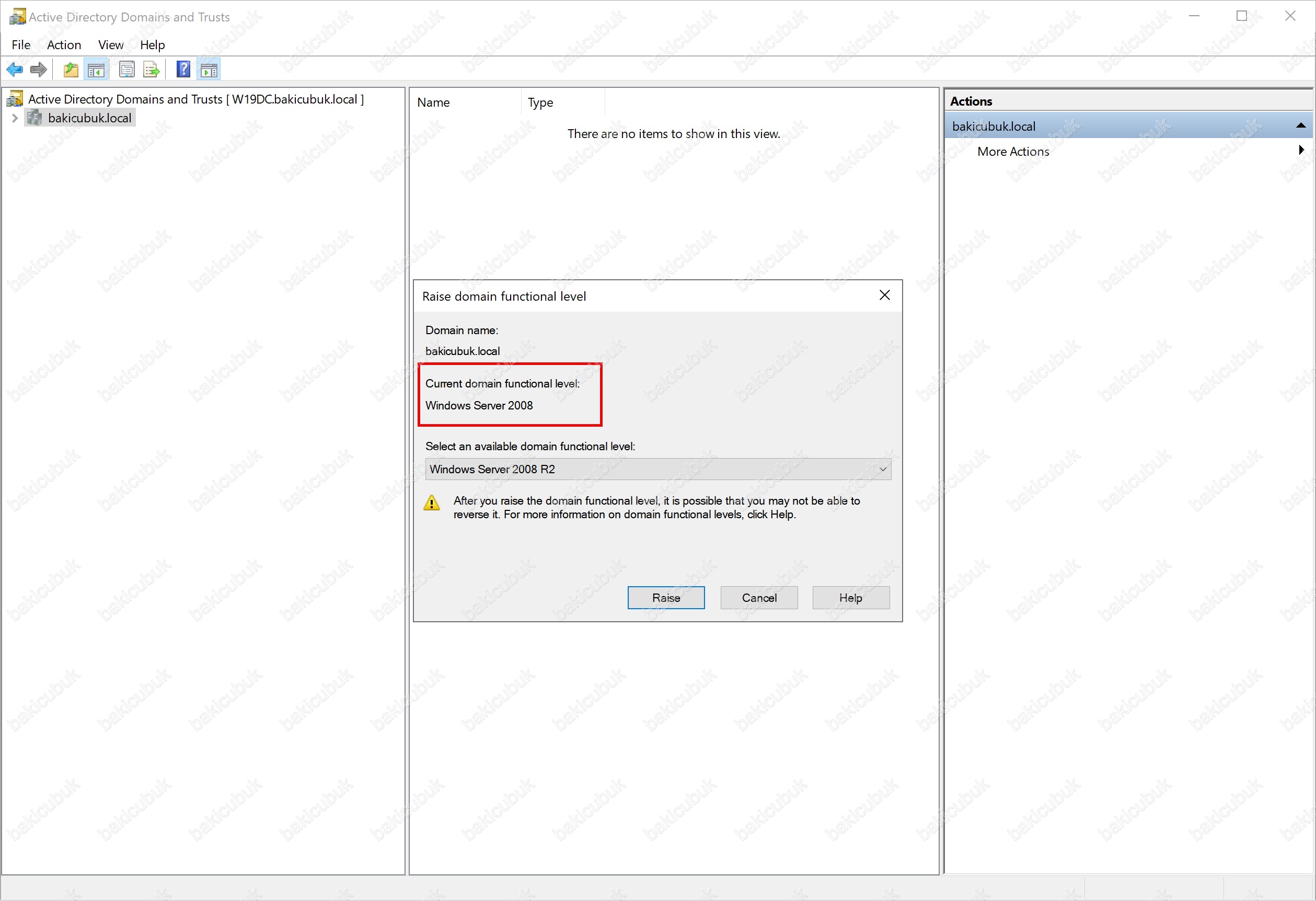Click Cancel in the dialog
Image resolution: width=1316 pixels, height=901 pixels.
coord(759,598)
